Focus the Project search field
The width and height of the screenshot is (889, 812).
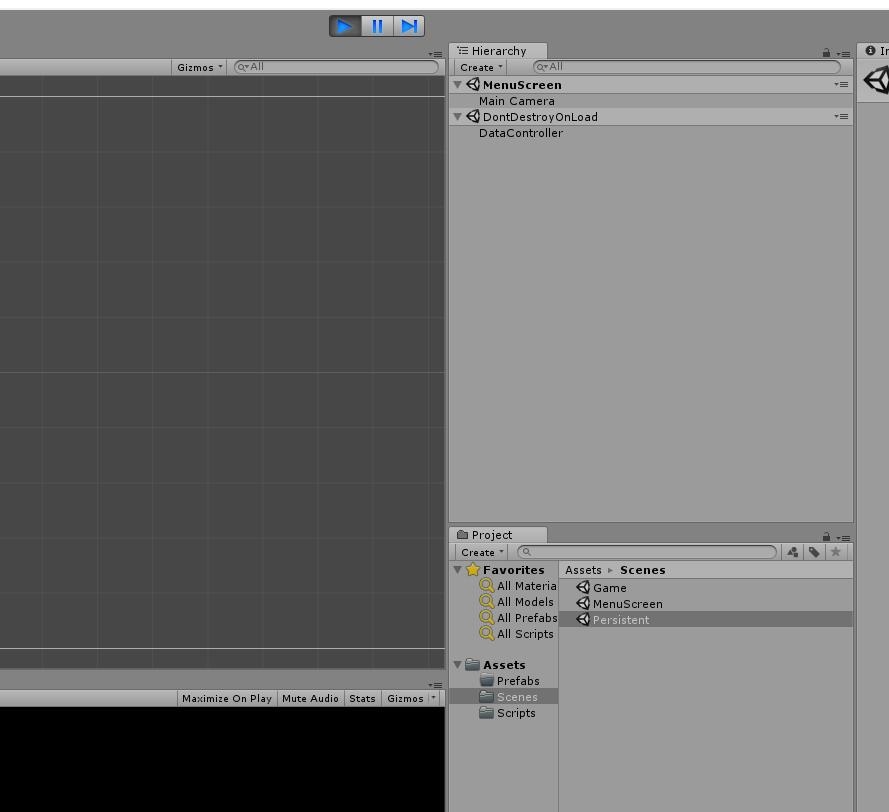pos(647,552)
